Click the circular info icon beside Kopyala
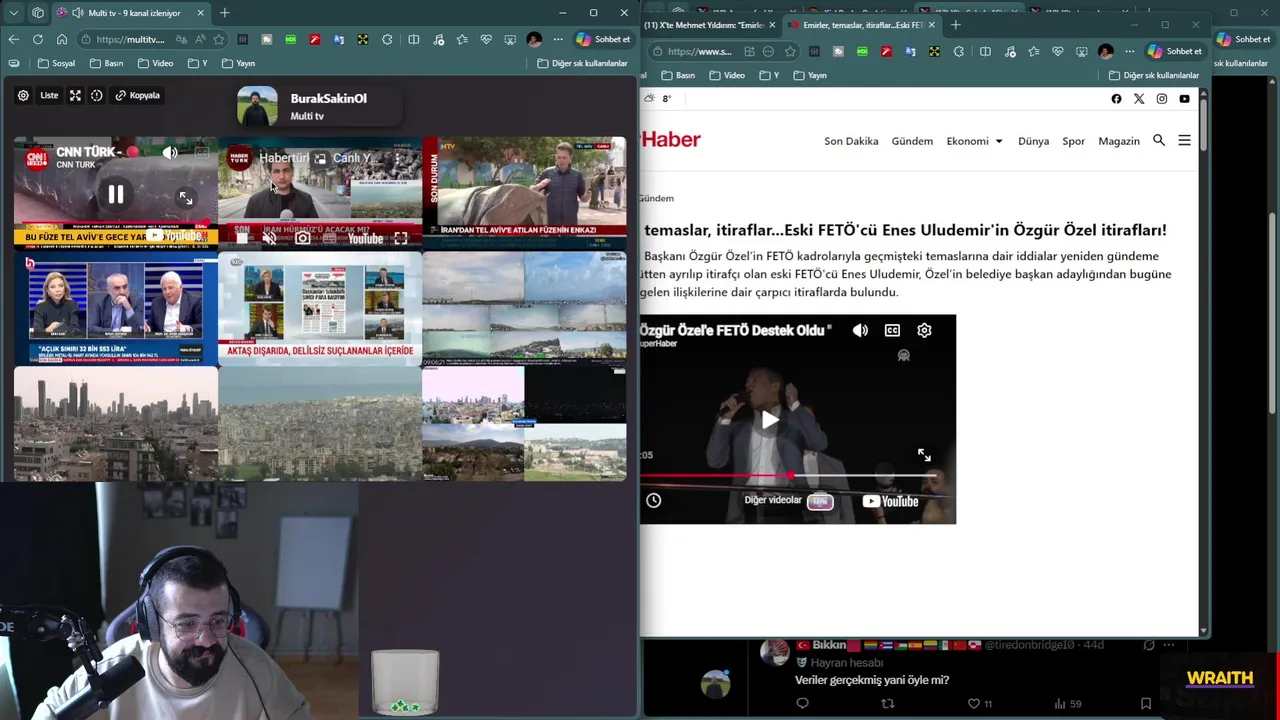Screen dimensions: 1280x720 pyautogui.click(x=97, y=95)
